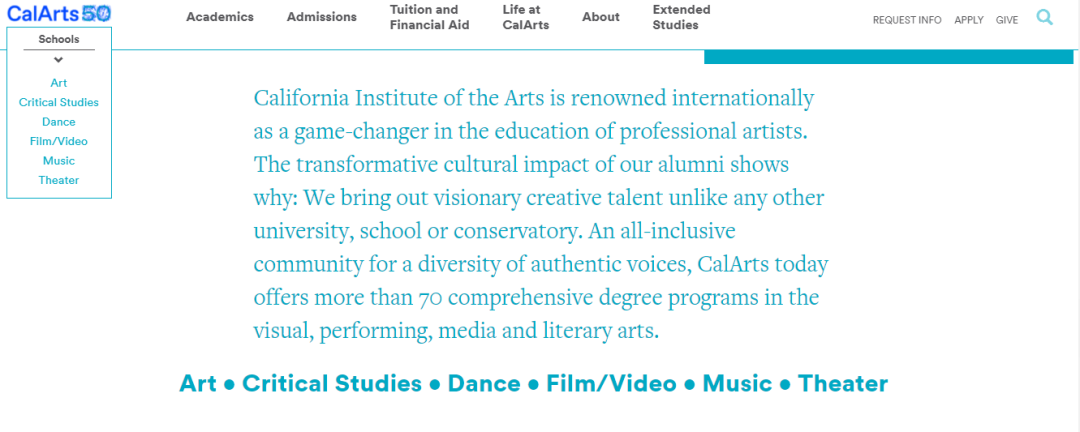Select Art in Schools dropdown
The width and height of the screenshot is (1080, 432).
59,83
